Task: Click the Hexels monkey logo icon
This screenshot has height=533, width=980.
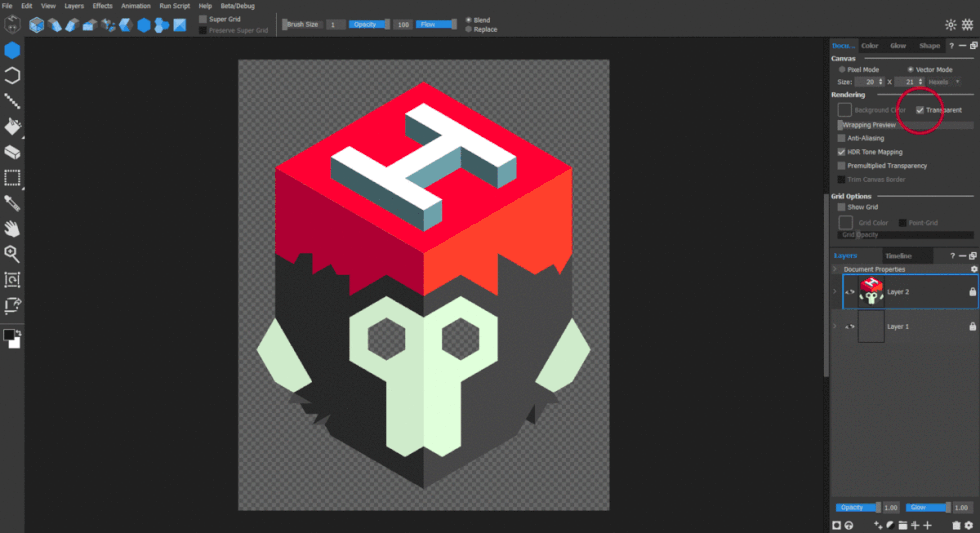Action: (x=12, y=24)
